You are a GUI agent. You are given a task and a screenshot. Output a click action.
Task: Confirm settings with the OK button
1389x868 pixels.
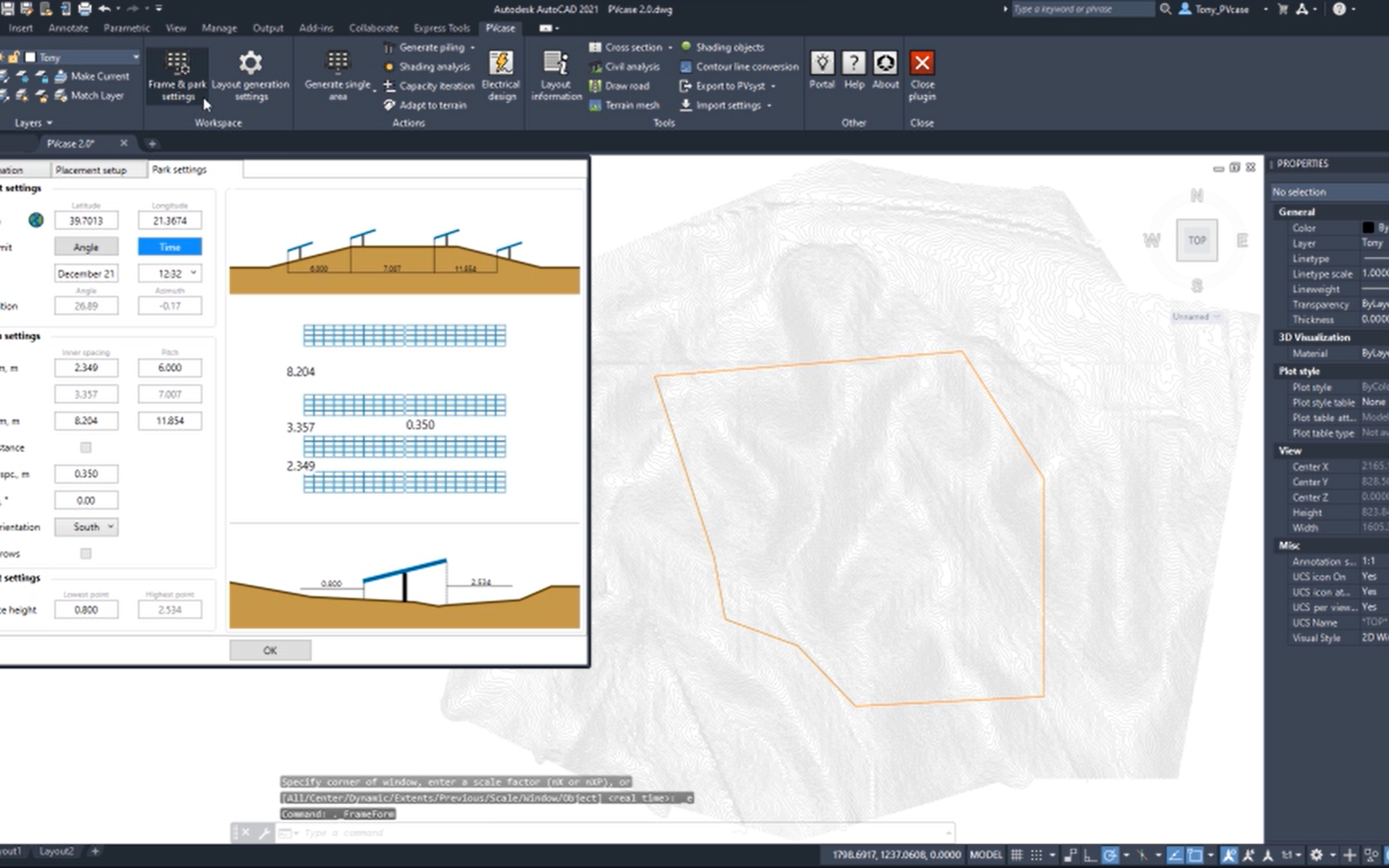click(270, 650)
